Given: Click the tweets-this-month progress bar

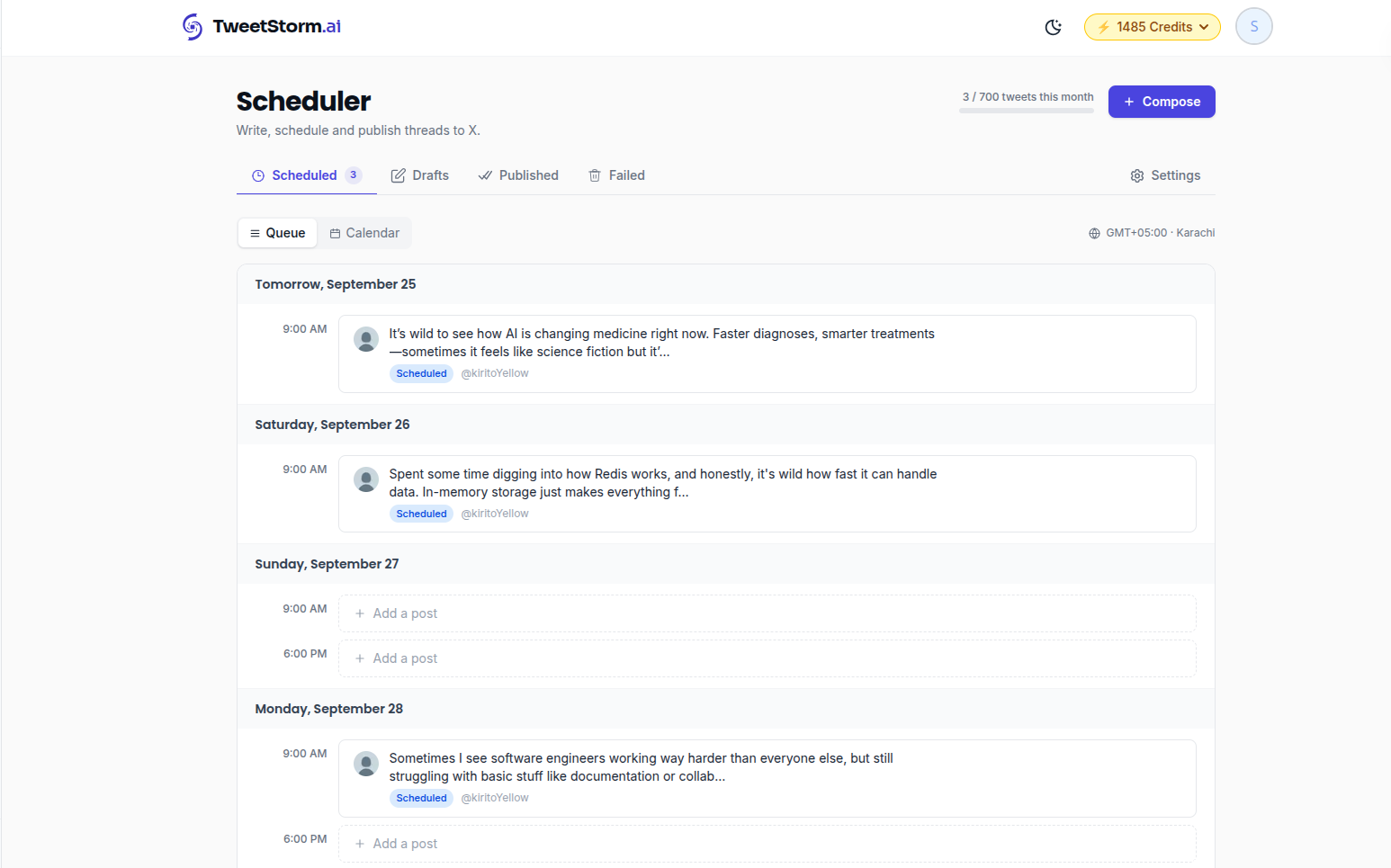Looking at the screenshot, I should tap(1027, 111).
